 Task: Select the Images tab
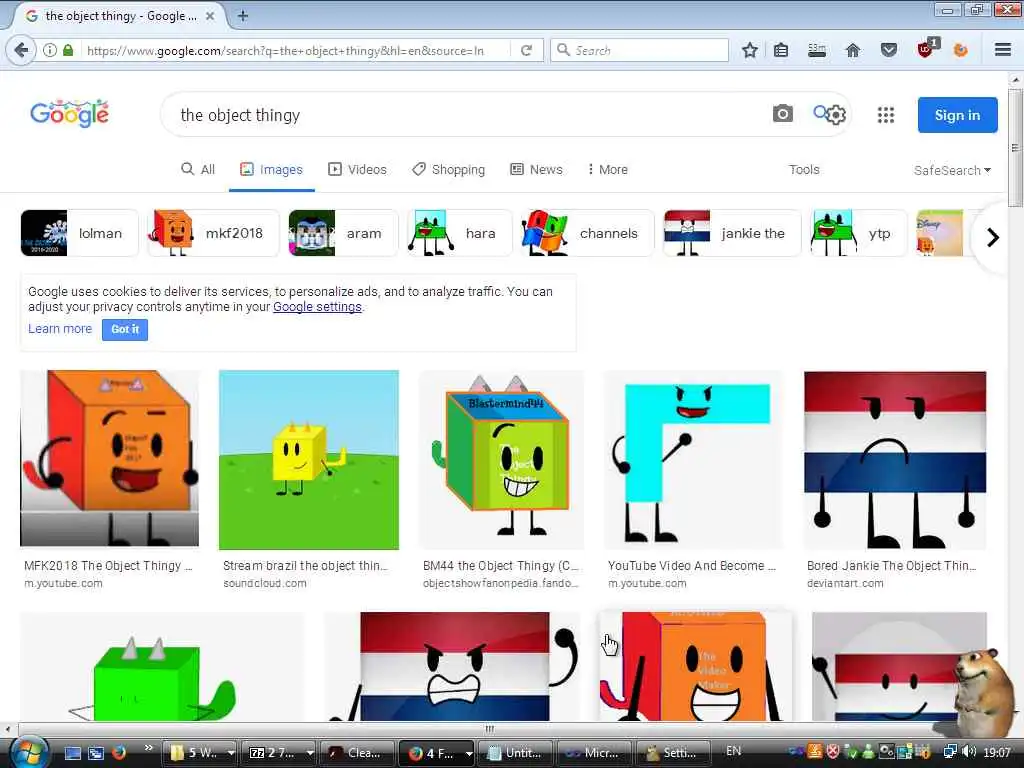[x=272, y=170]
